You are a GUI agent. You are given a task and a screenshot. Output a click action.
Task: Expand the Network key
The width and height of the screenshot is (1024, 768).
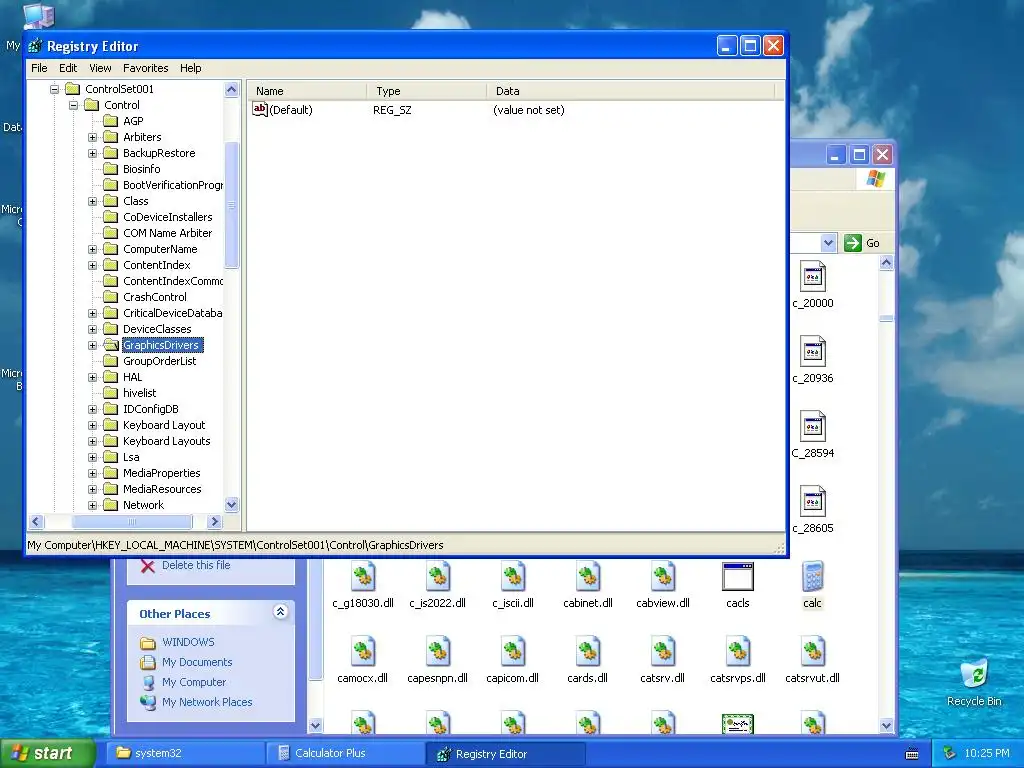click(93, 505)
